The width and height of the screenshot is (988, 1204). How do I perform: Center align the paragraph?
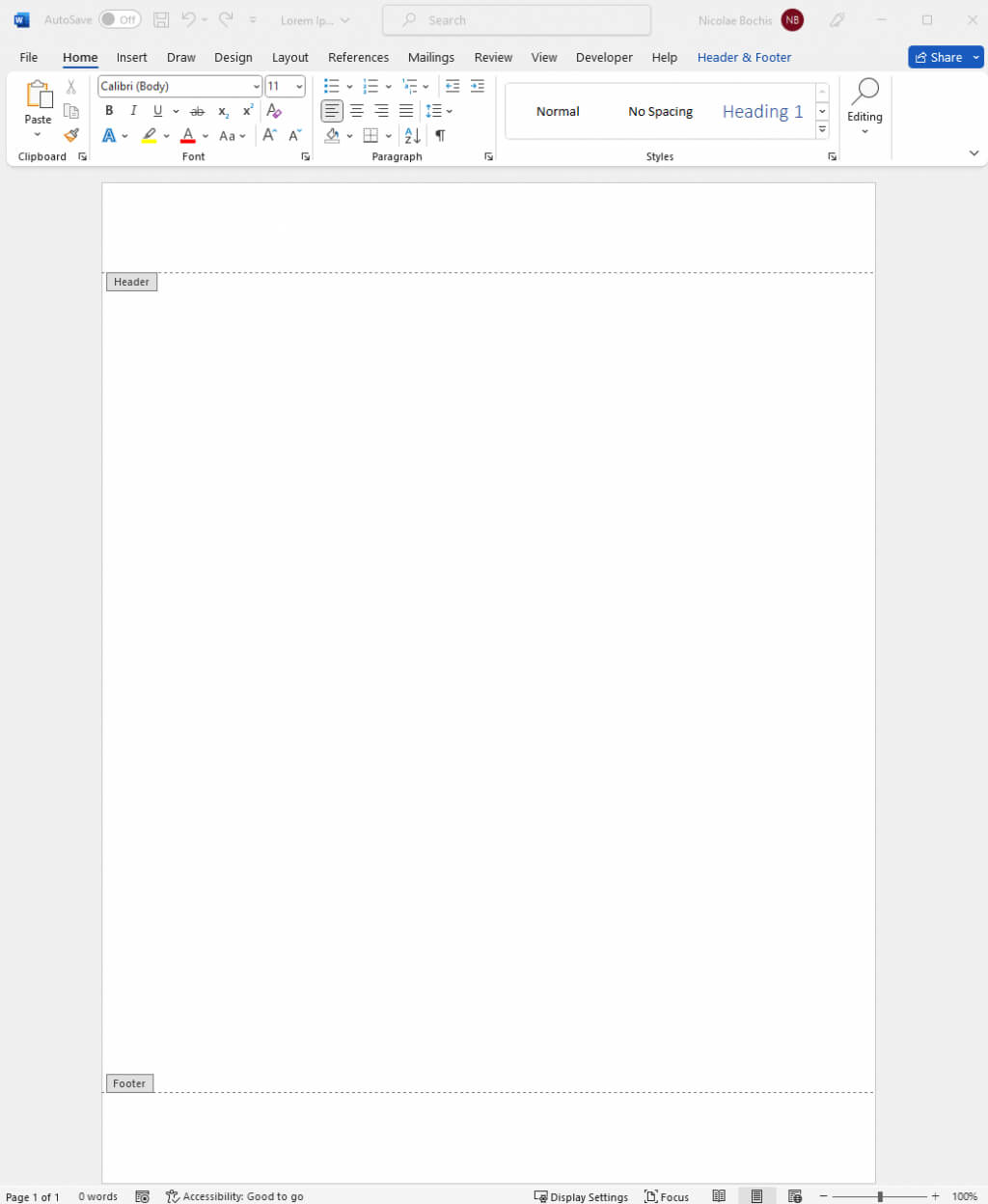click(357, 111)
